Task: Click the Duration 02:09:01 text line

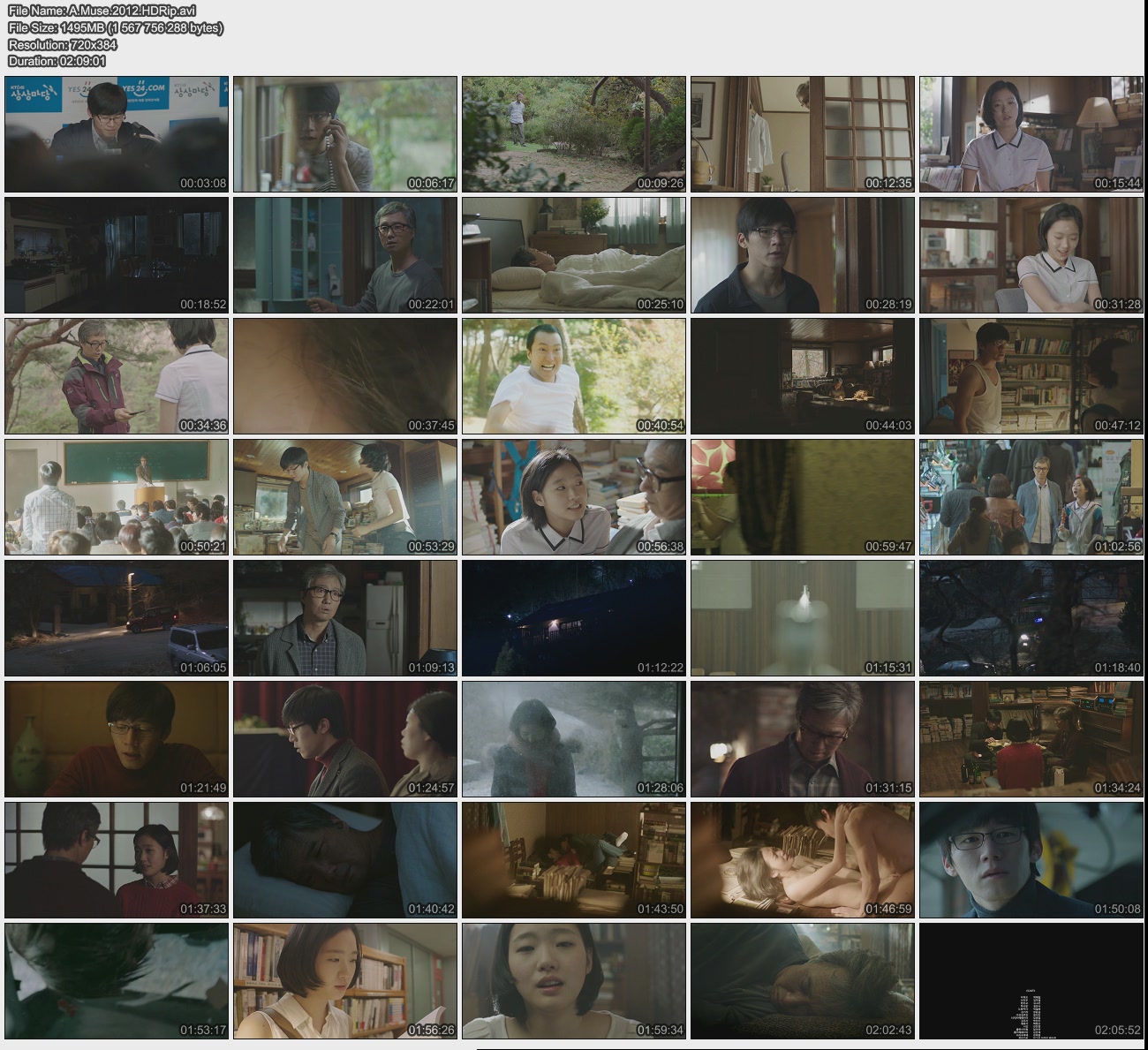Action: pyautogui.click(x=57, y=61)
